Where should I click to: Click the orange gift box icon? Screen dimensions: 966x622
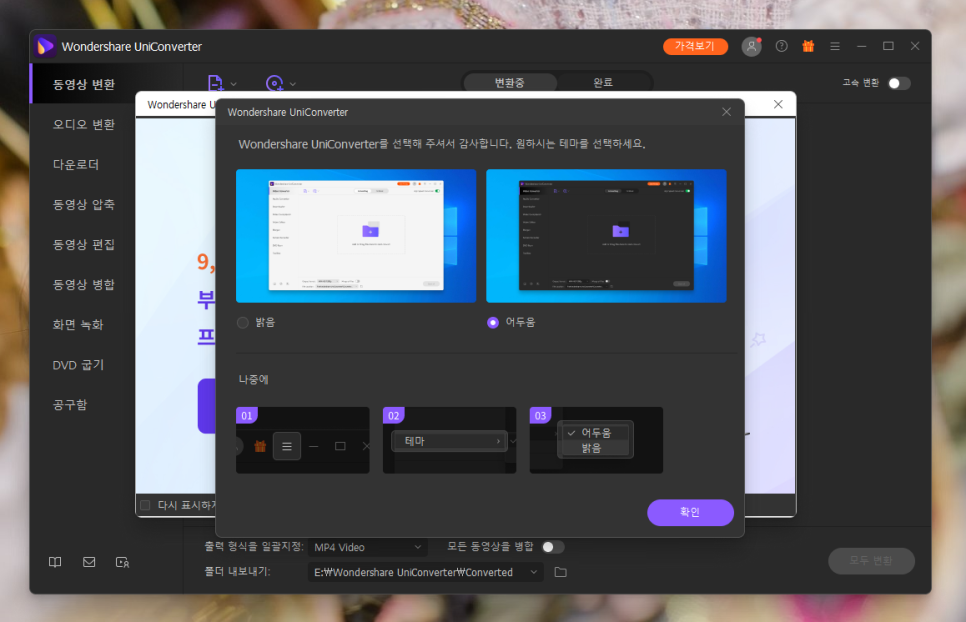click(x=808, y=46)
